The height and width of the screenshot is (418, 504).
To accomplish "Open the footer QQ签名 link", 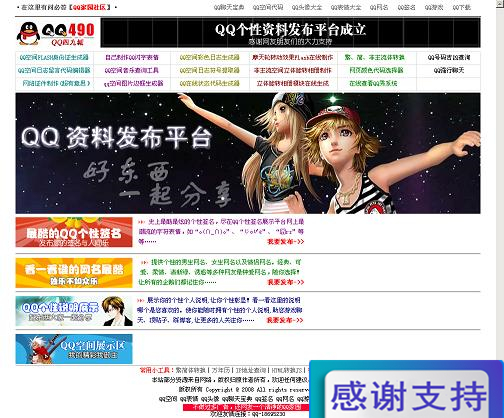I will 264,399.
